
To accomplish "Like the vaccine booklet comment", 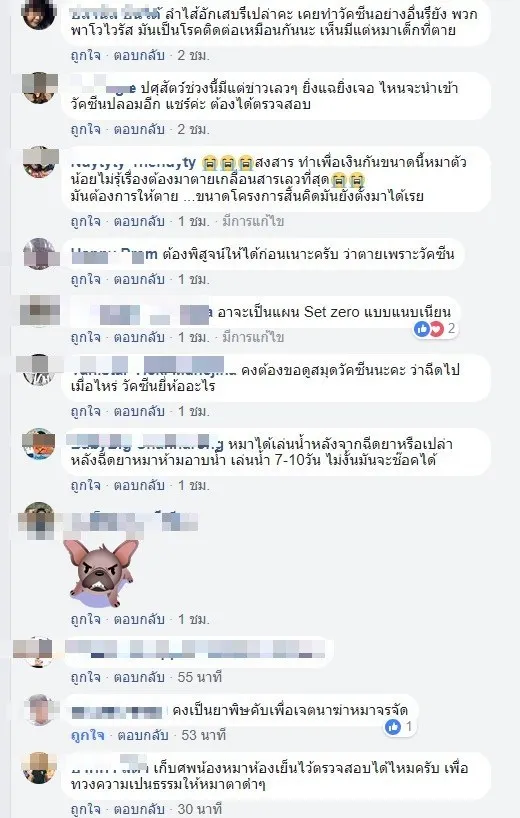I will pyautogui.click(x=86, y=412).
